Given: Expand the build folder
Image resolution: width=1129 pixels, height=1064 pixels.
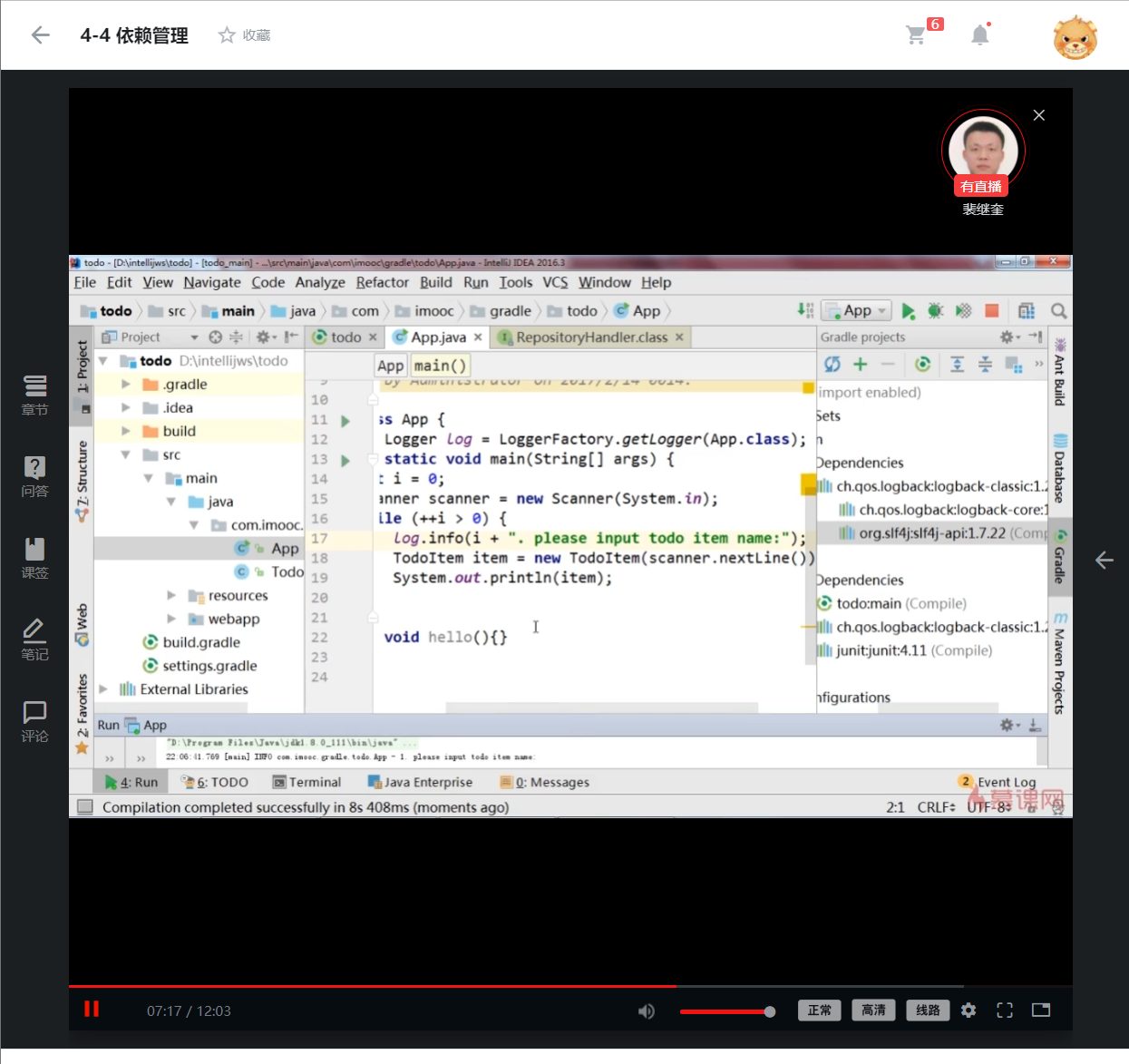Looking at the screenshot, I should pyautogui.click(x=126, y=432).
